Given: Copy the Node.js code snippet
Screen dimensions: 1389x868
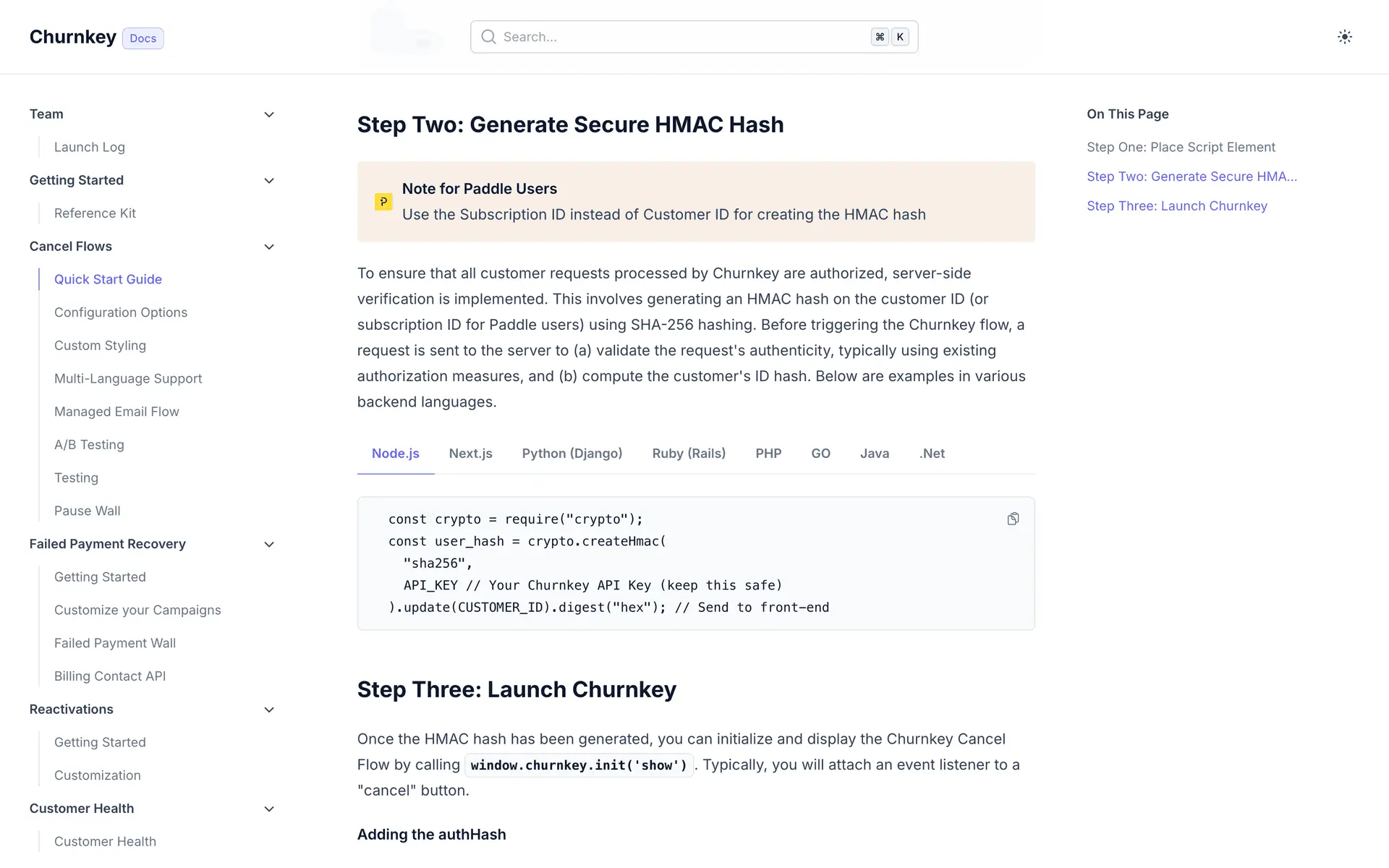Looking at the screenshot, I should tap(1013, 519).
